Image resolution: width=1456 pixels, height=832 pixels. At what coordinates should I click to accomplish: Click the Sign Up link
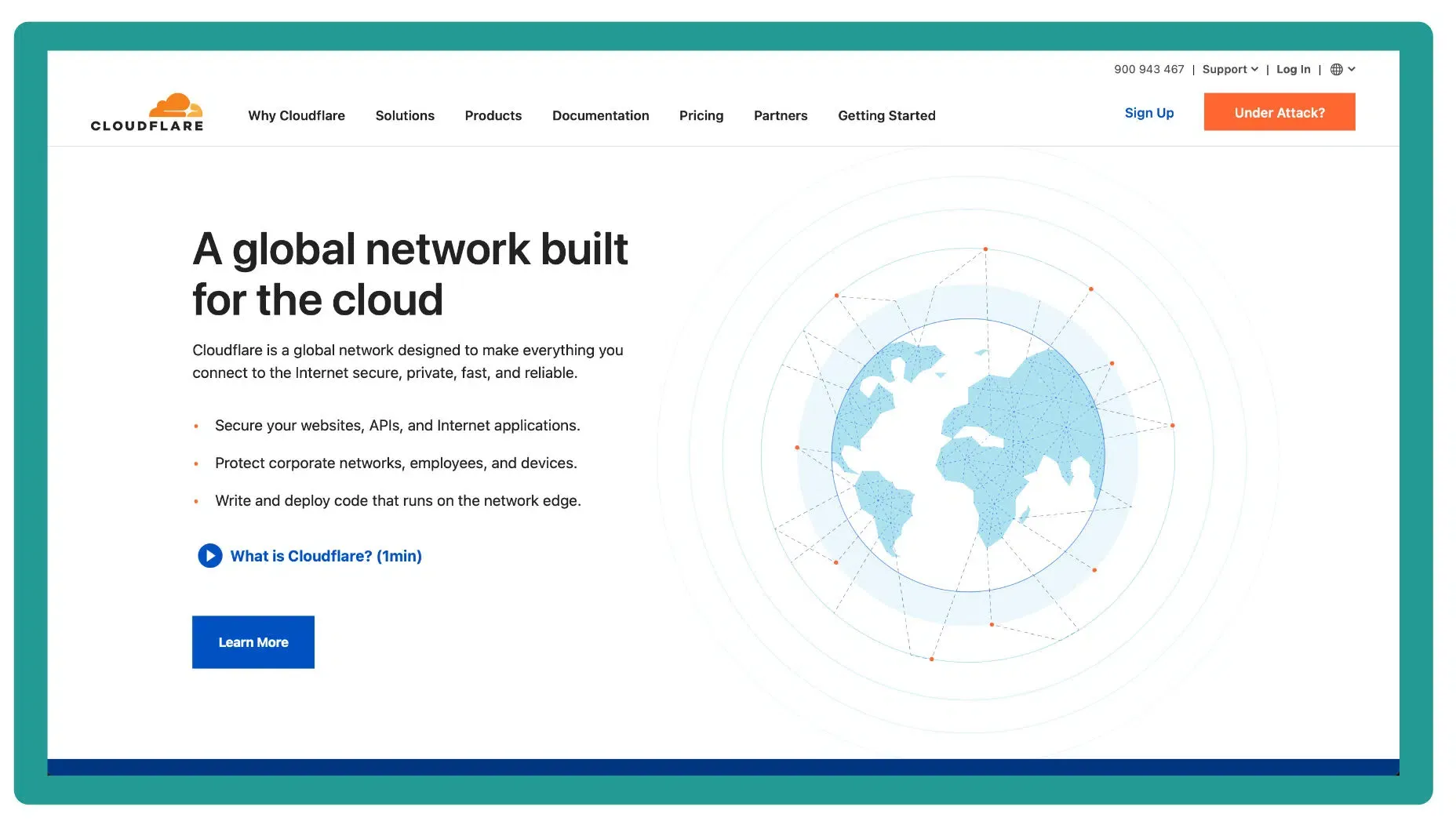pyautogui.click(x=1148, y=113)
